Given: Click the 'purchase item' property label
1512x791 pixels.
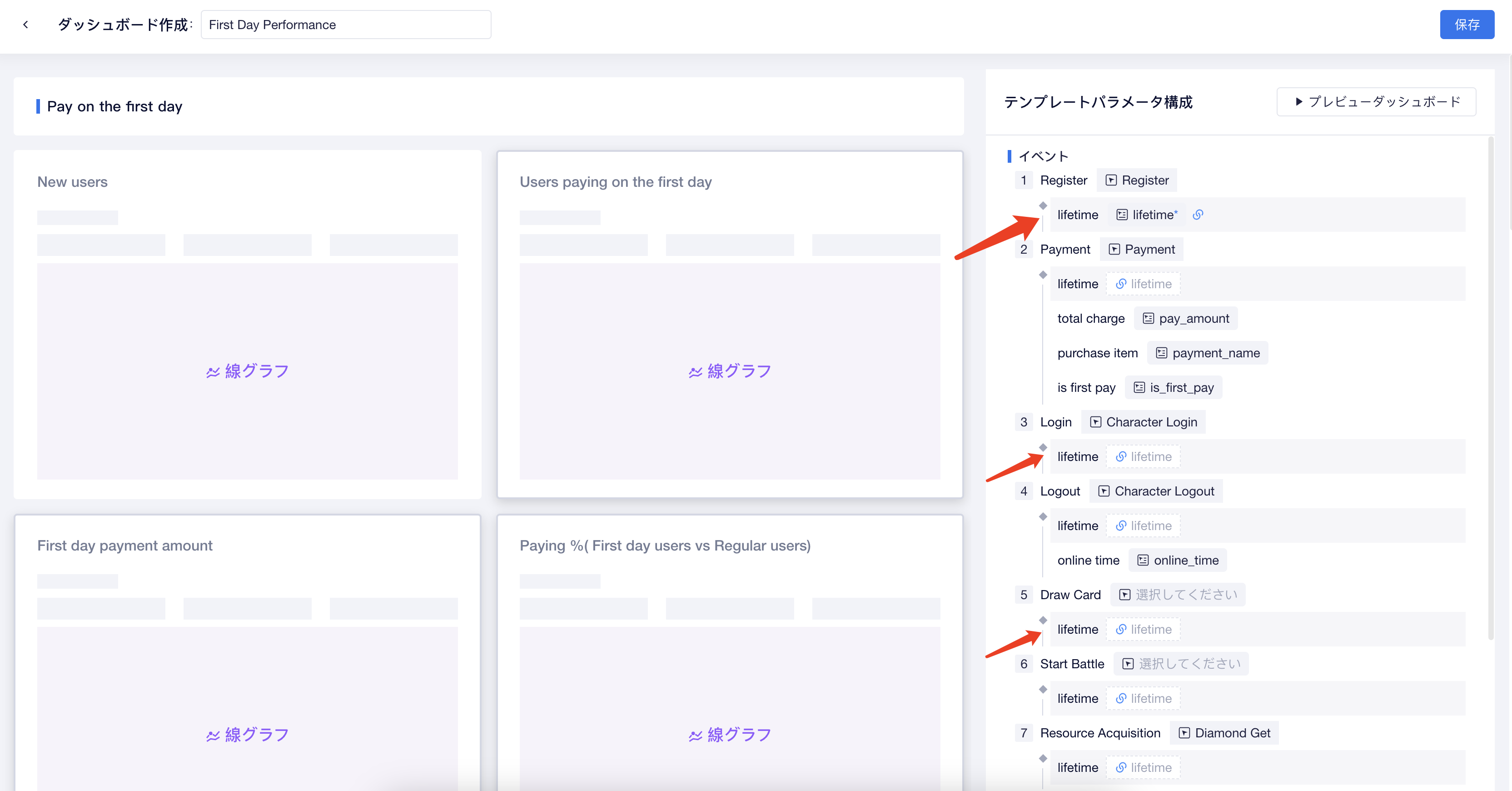Looking at the screenshot, I should pos(1098,354).
